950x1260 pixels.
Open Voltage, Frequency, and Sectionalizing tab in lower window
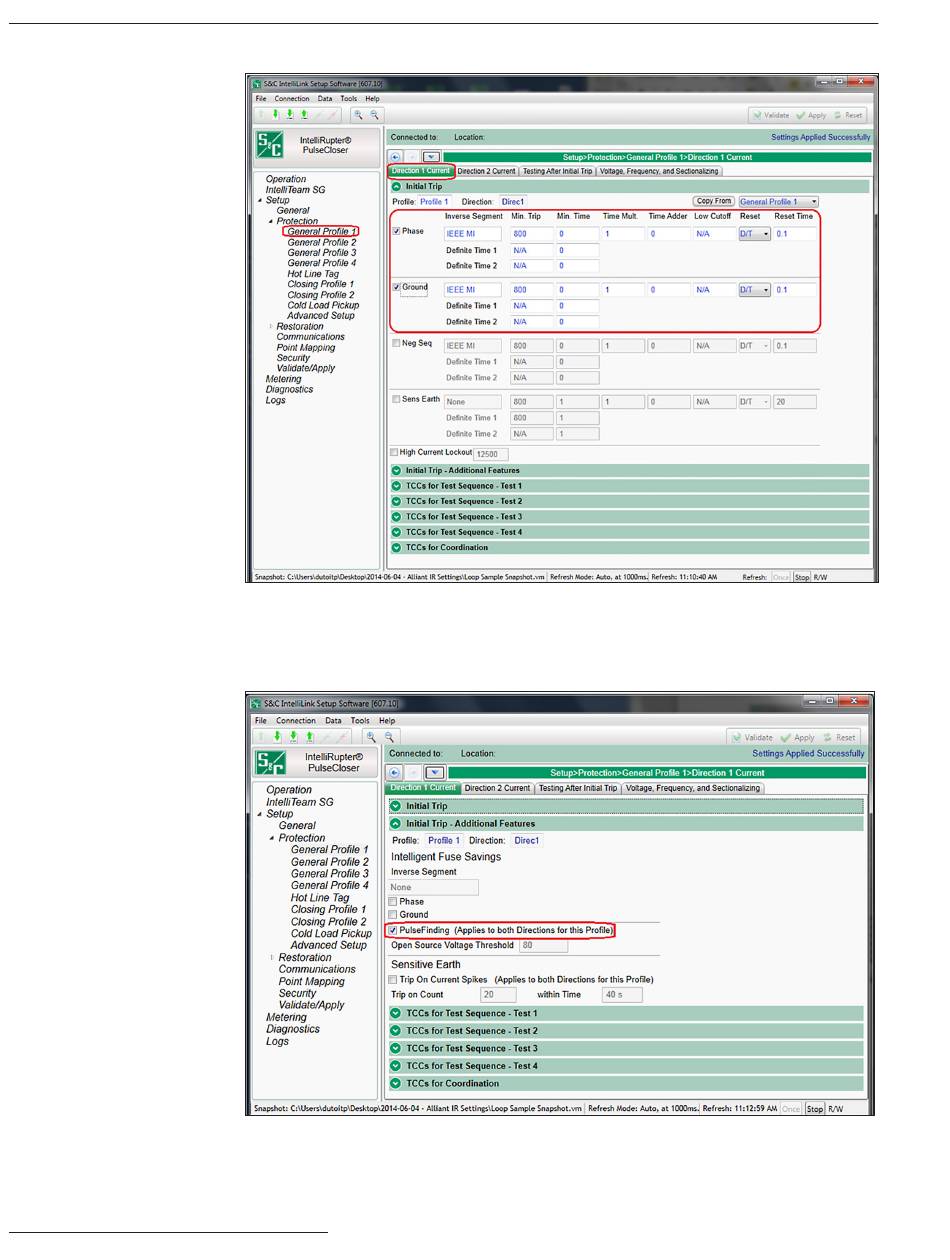click(693, 788)
